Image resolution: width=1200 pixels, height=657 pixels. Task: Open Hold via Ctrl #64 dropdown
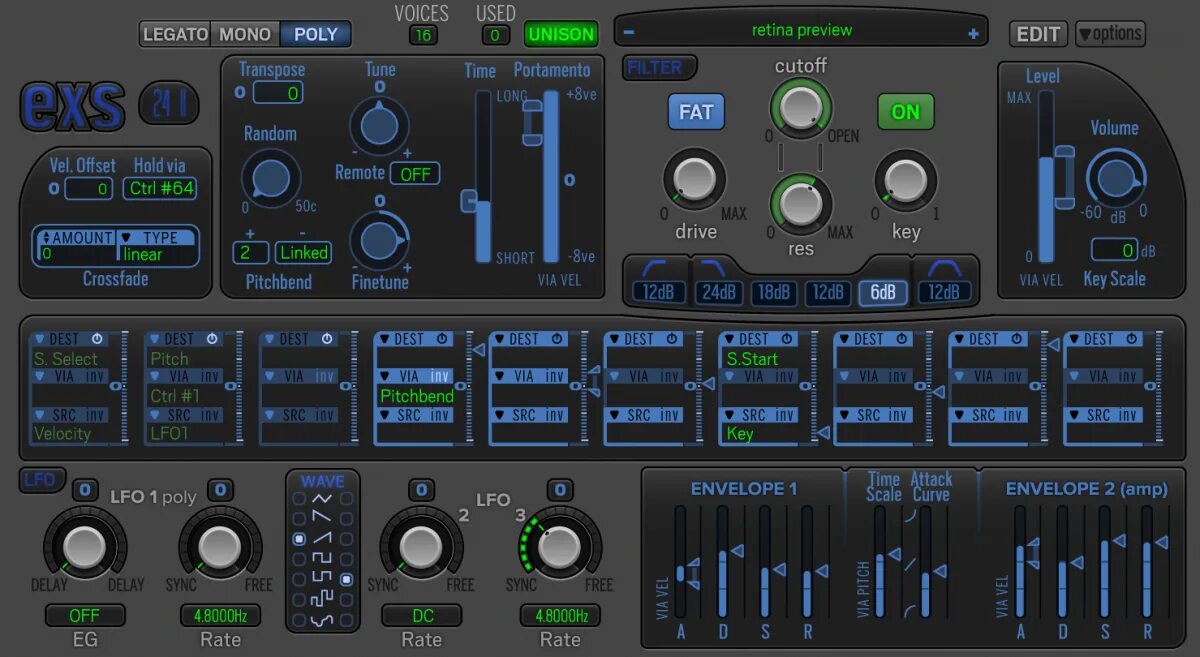point(160,188)
